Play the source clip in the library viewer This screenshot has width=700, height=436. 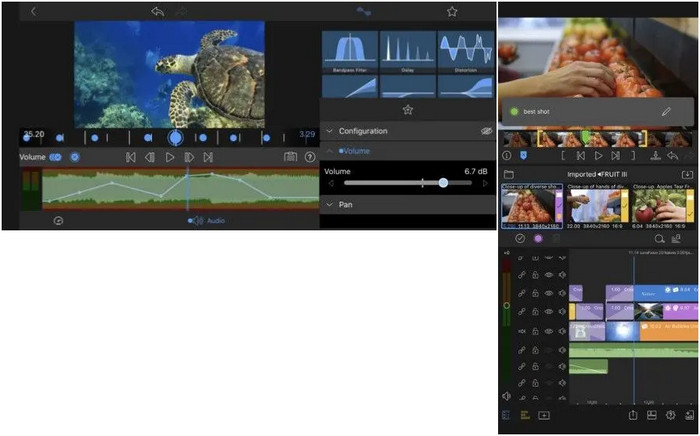coord(598,156)
